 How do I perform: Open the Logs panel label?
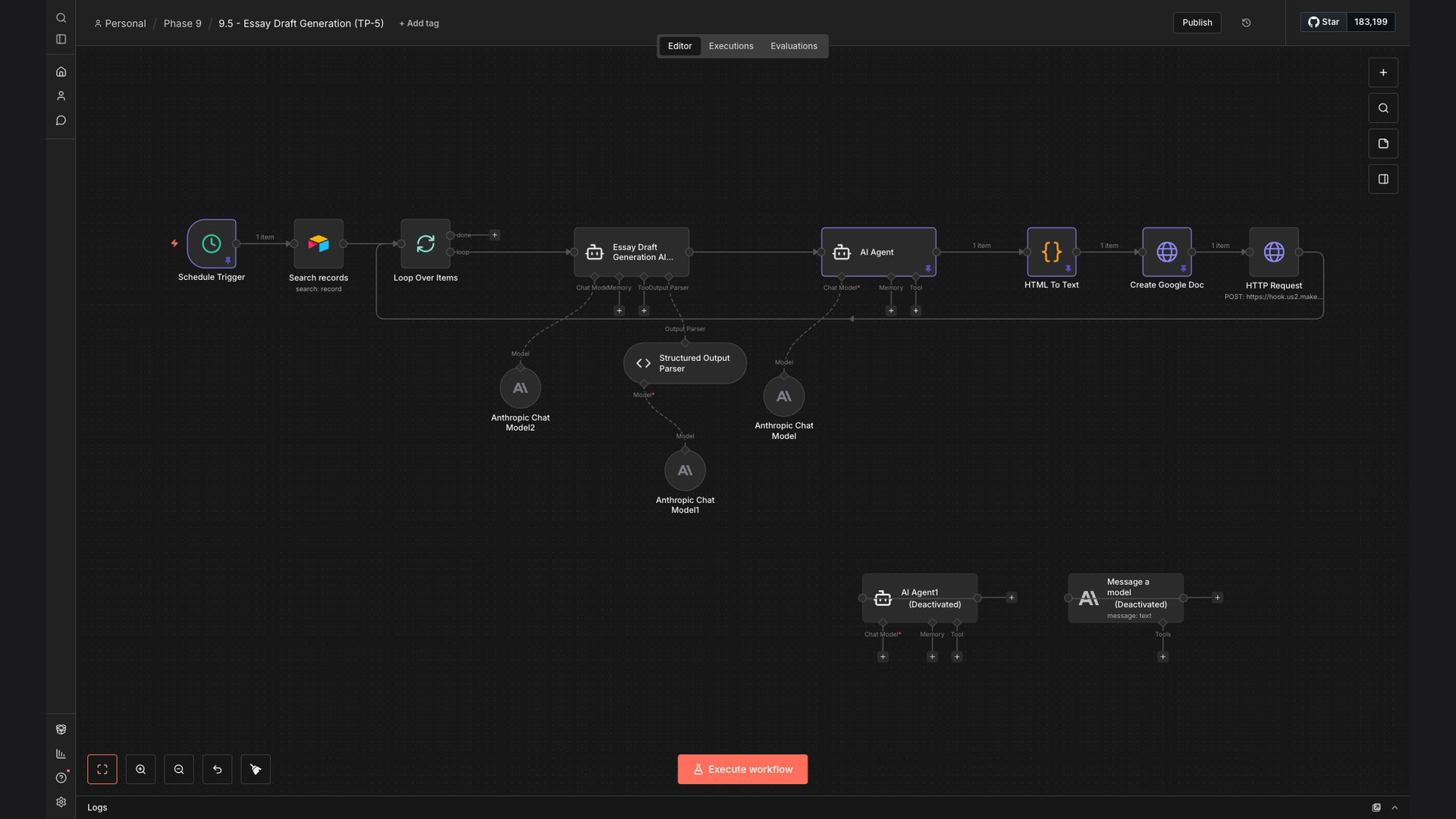tap(97, 808)
